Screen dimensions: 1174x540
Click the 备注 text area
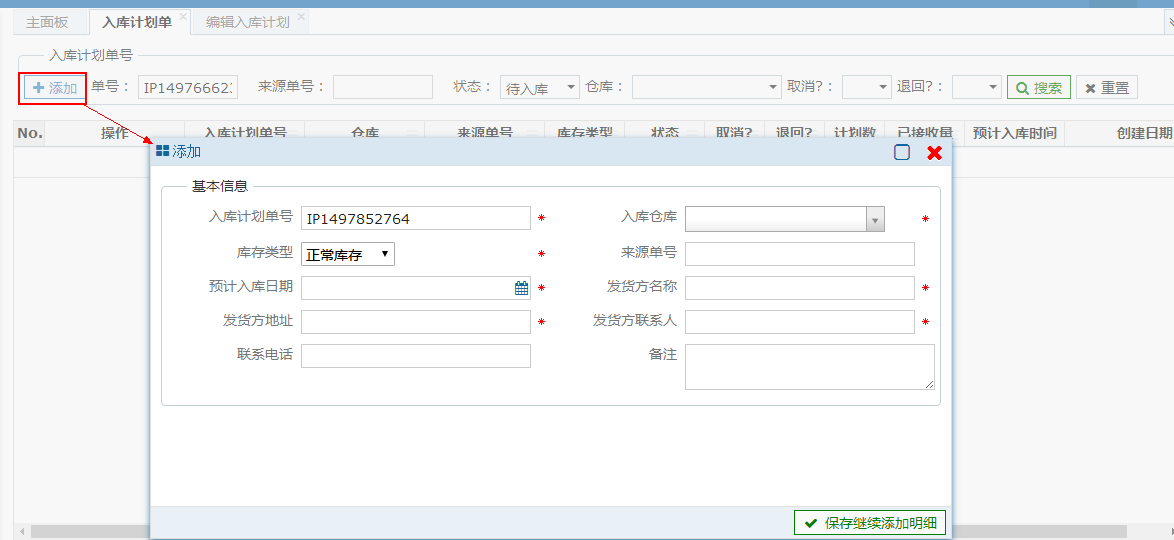point(809,367)
